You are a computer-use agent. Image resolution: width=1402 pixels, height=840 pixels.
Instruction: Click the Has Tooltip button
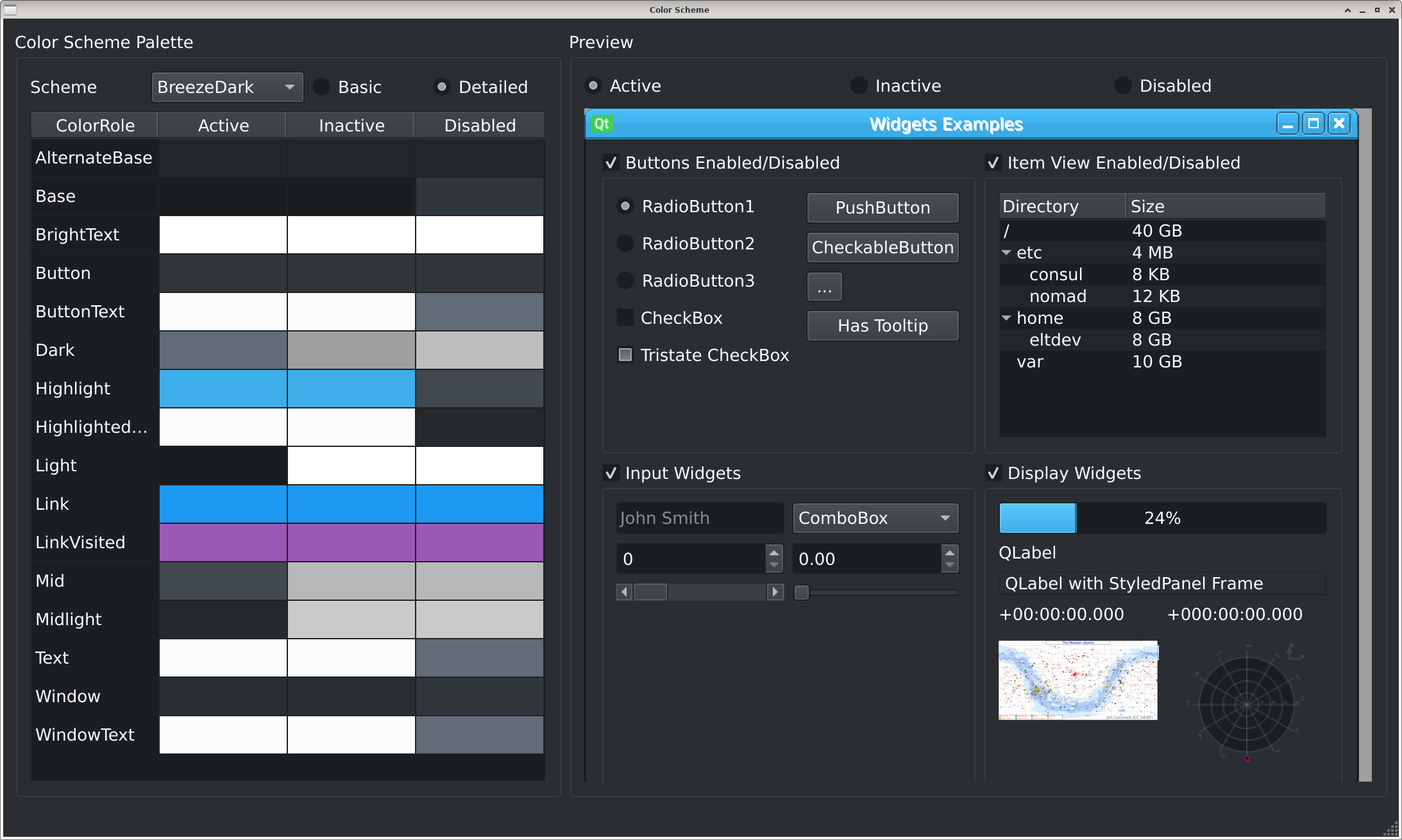(x=883, y=325)
